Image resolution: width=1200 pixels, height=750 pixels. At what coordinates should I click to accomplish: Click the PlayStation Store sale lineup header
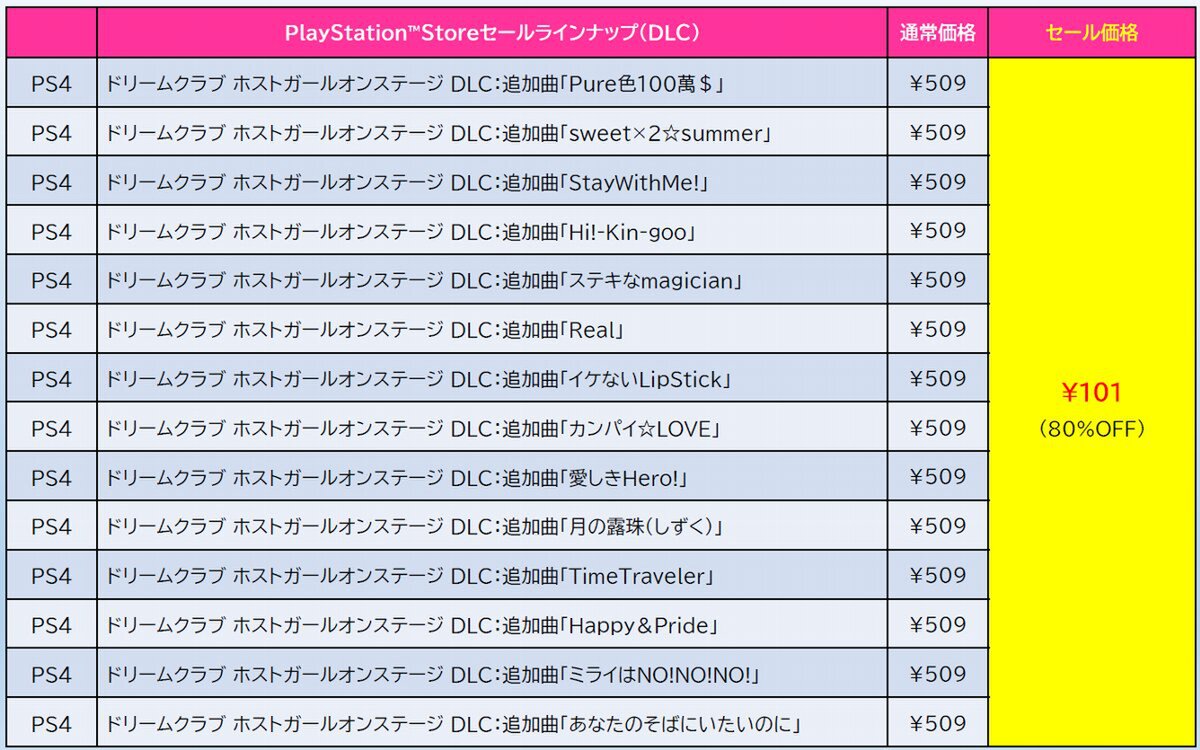click(491, 33)
